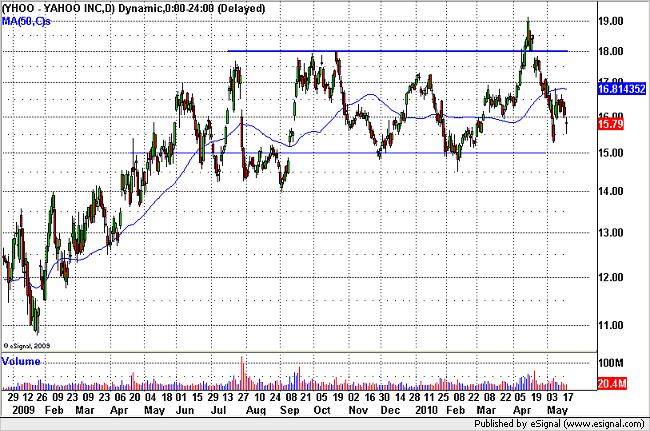
Task: Click the 12.00 price axis label
Action: point(611,277)
